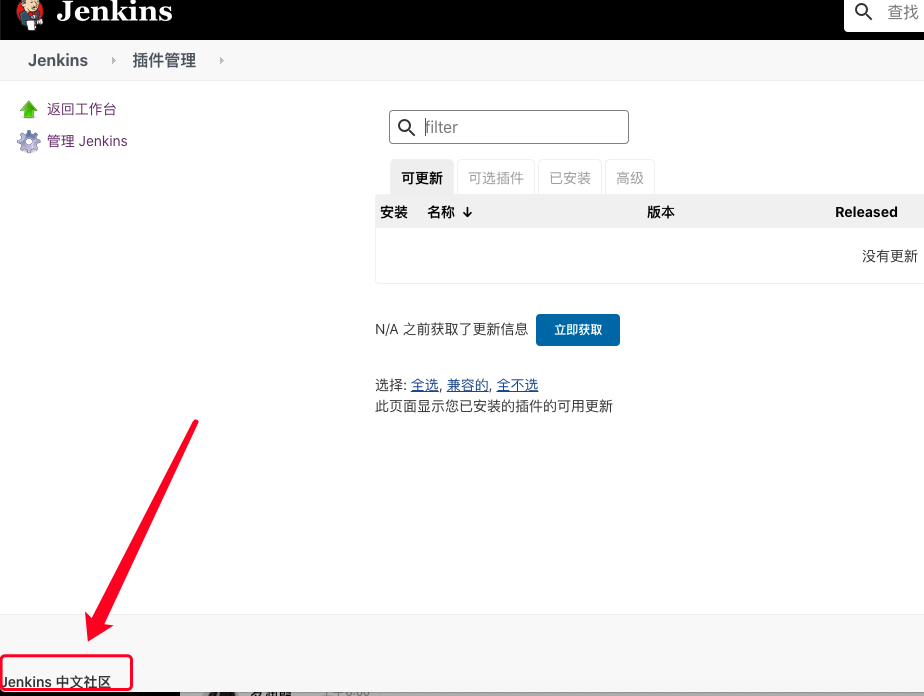Click the 没有更新 table message
Screen dimensions: 924x696
[890, 256]
